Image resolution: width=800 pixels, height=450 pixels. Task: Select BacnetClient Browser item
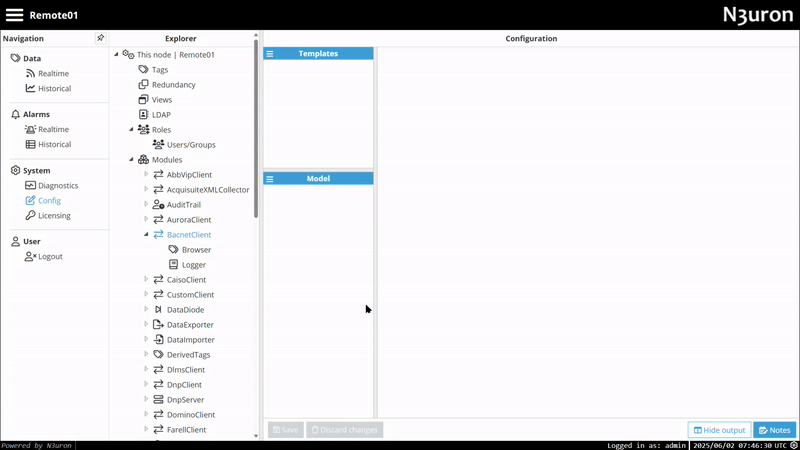(x=196, y=249)
